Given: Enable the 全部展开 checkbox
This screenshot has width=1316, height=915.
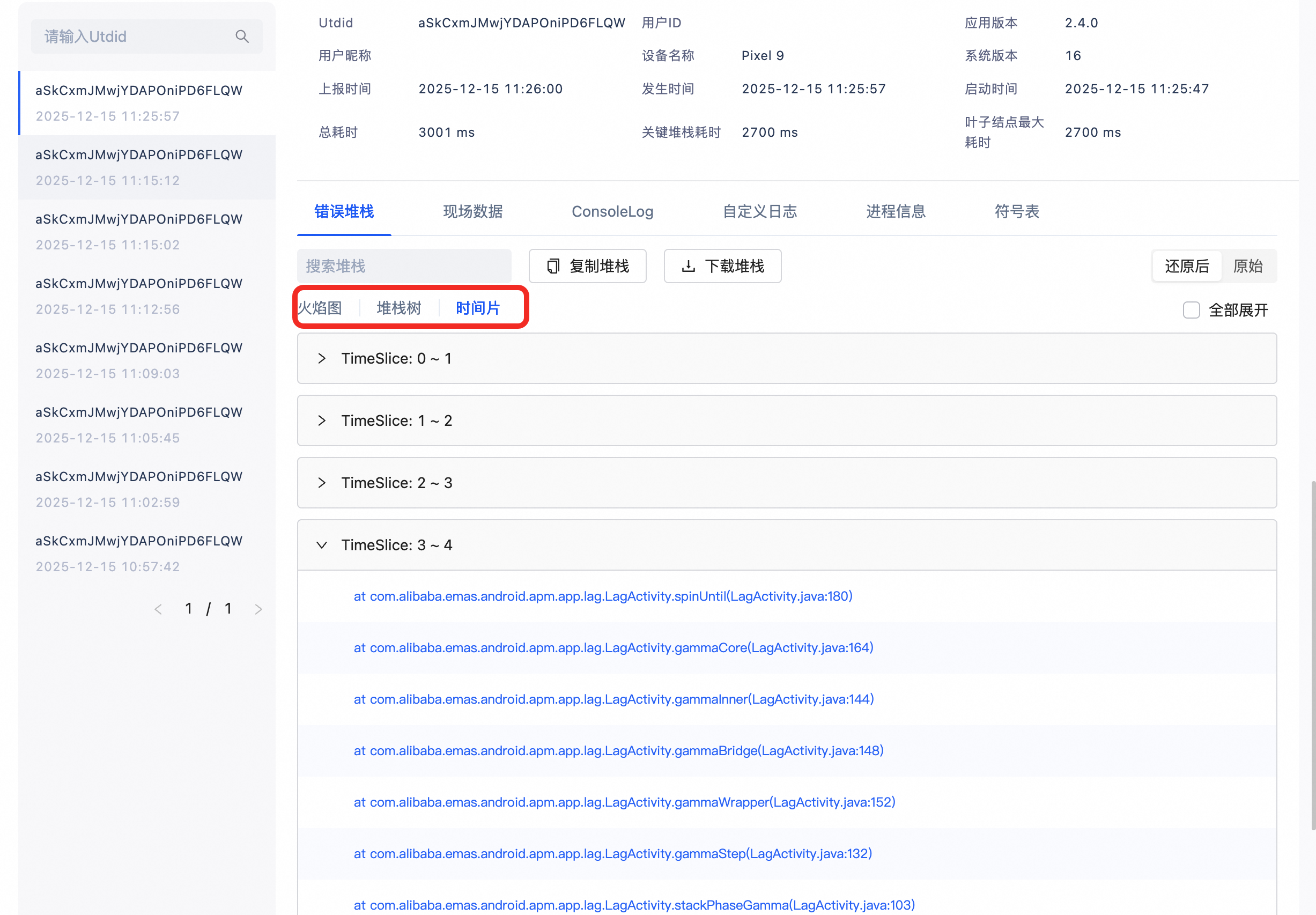Looking at the screenshot, I should click(x=1191, y=310).
